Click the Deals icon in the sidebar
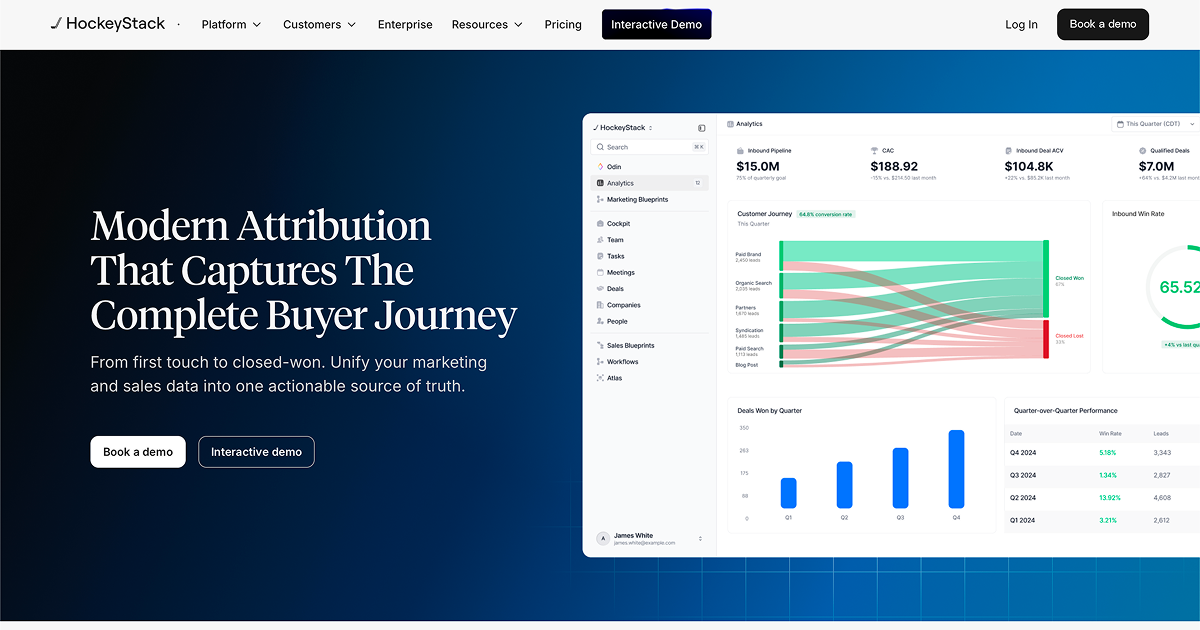 coord(600,289)
